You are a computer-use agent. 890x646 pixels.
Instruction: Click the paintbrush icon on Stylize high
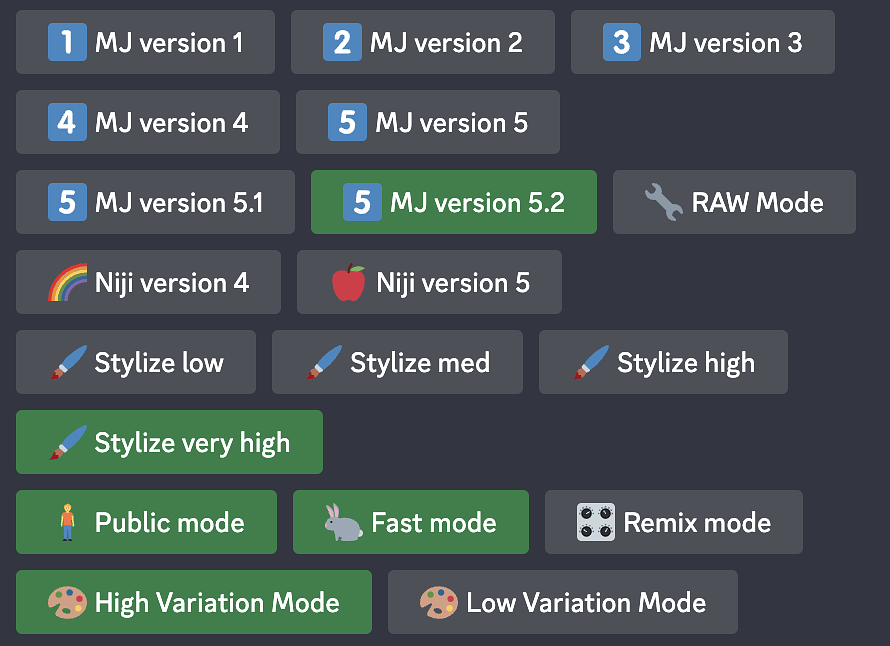click(590, 363)
